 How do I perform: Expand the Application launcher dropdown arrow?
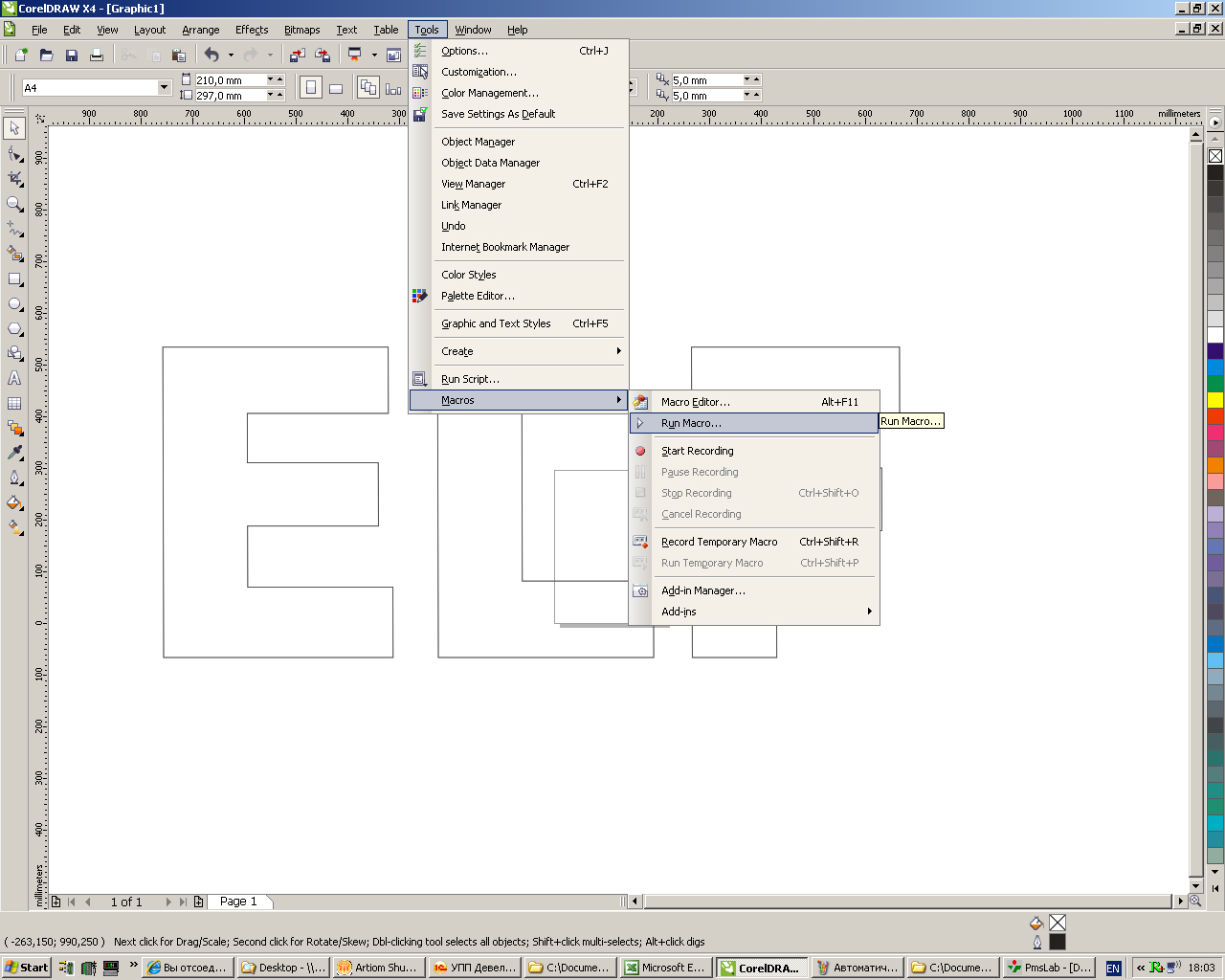(x=374, y=55)
